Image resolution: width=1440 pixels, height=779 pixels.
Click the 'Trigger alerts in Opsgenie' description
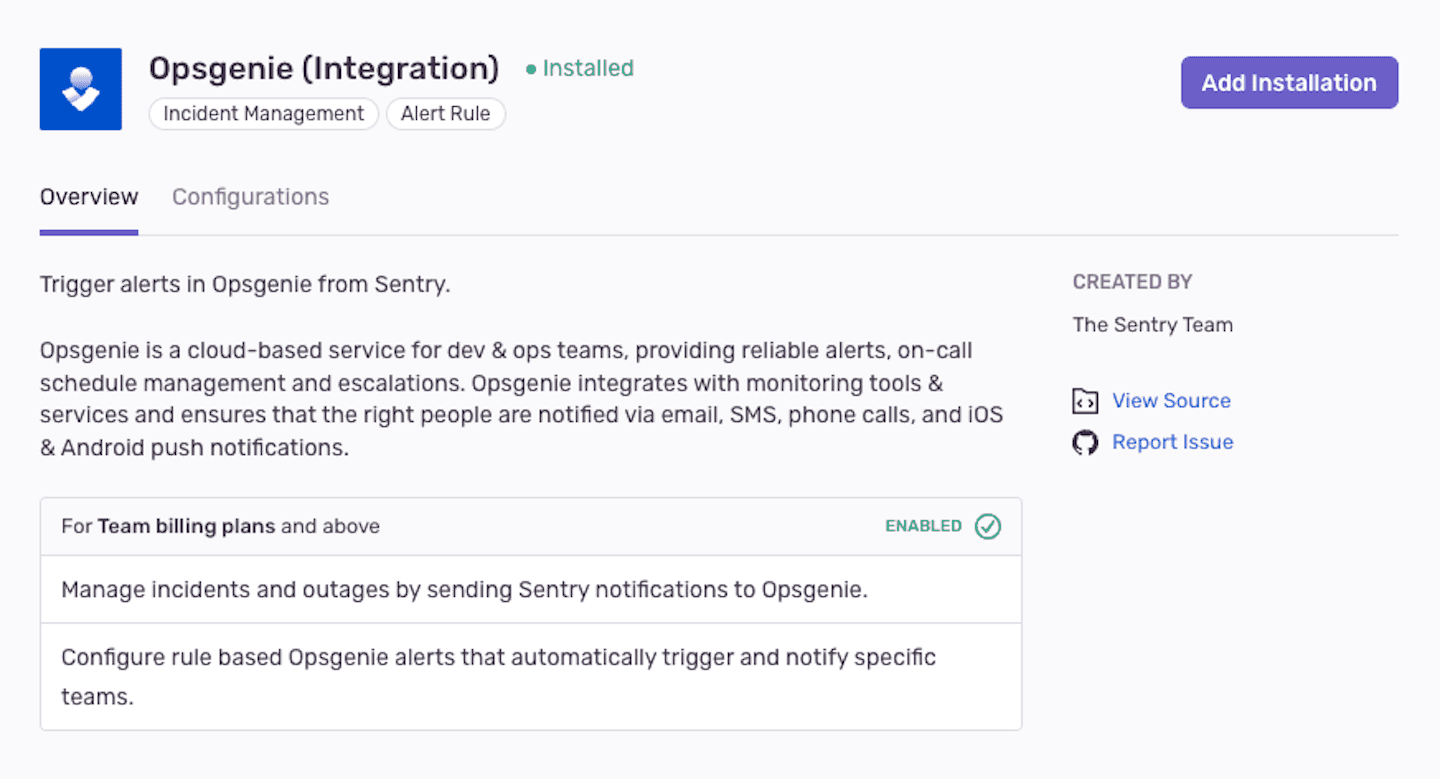245,285
